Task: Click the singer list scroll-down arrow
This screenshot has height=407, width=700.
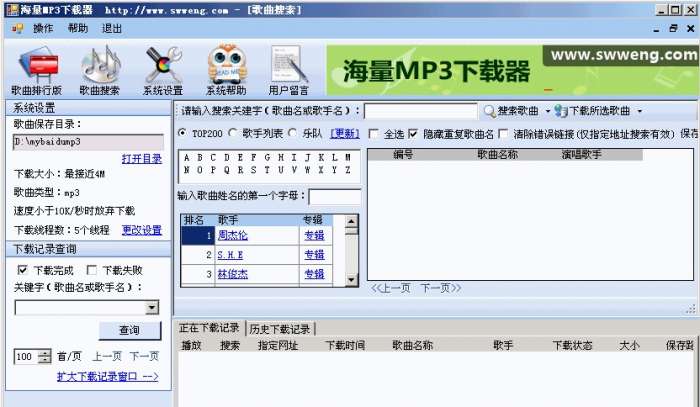Action: point(351,279)
